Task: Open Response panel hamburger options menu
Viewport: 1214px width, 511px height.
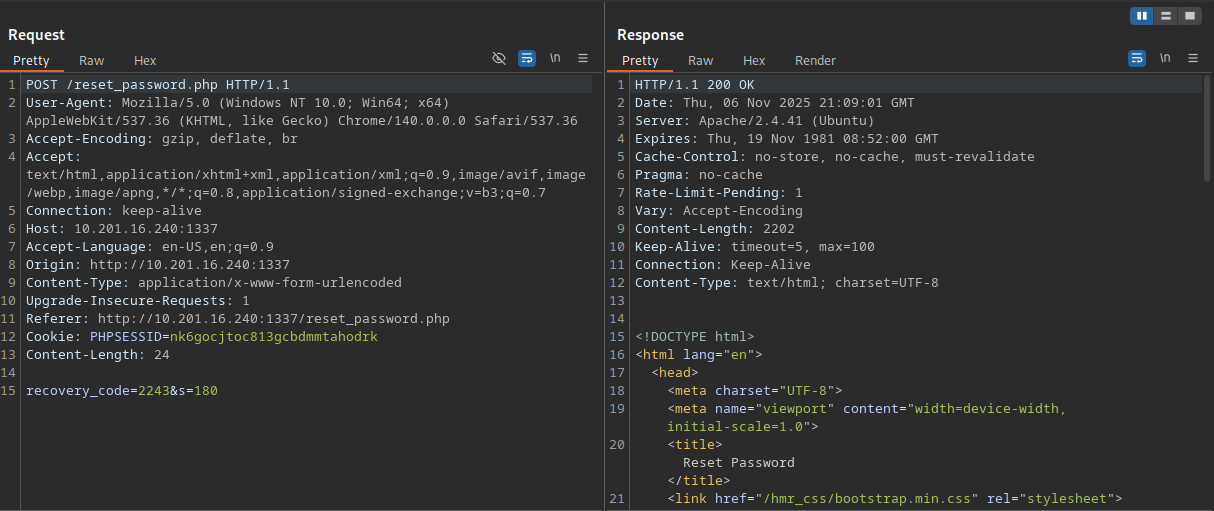Action: 1192,59
